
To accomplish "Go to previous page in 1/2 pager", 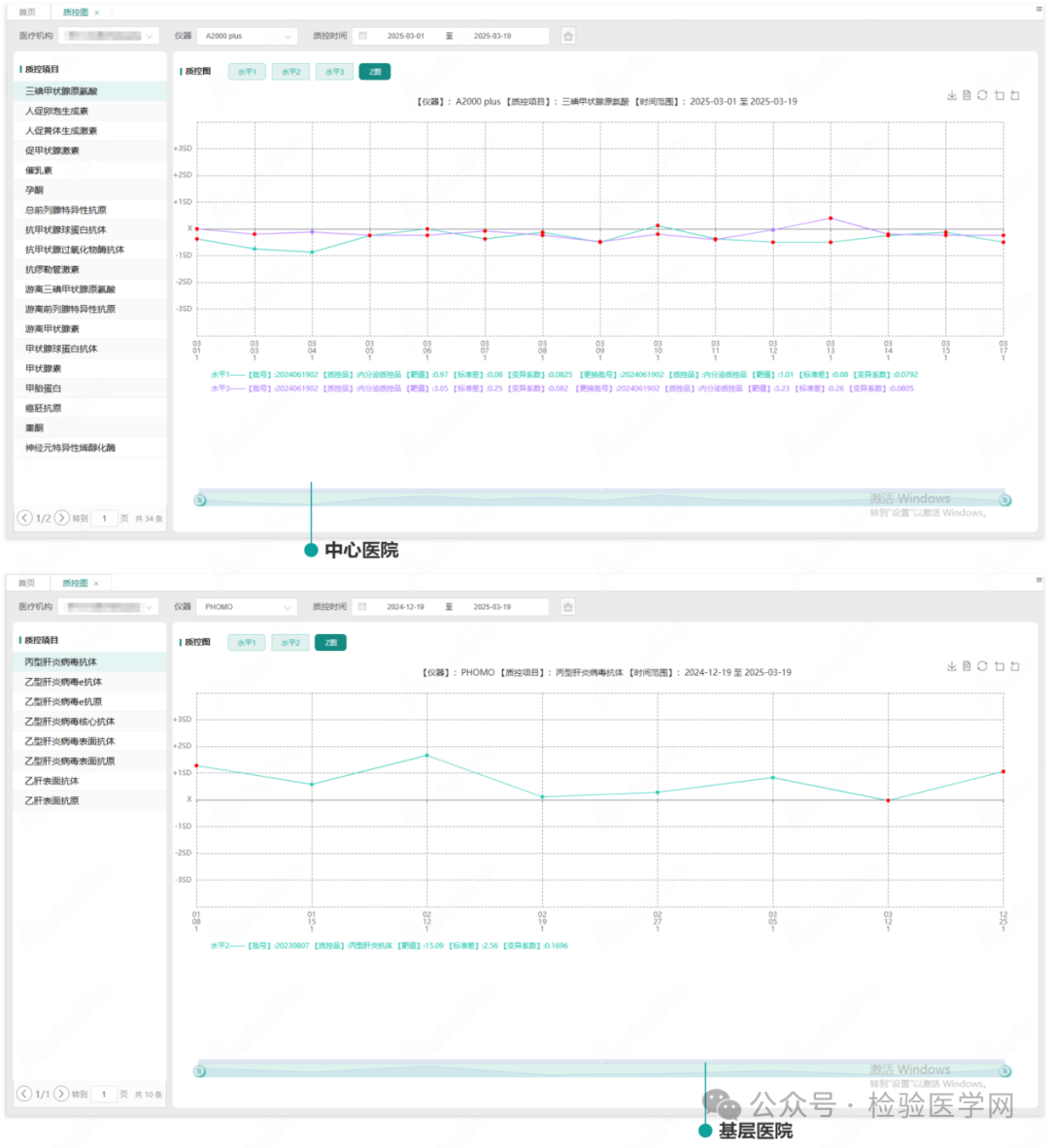I will (25, 518).
